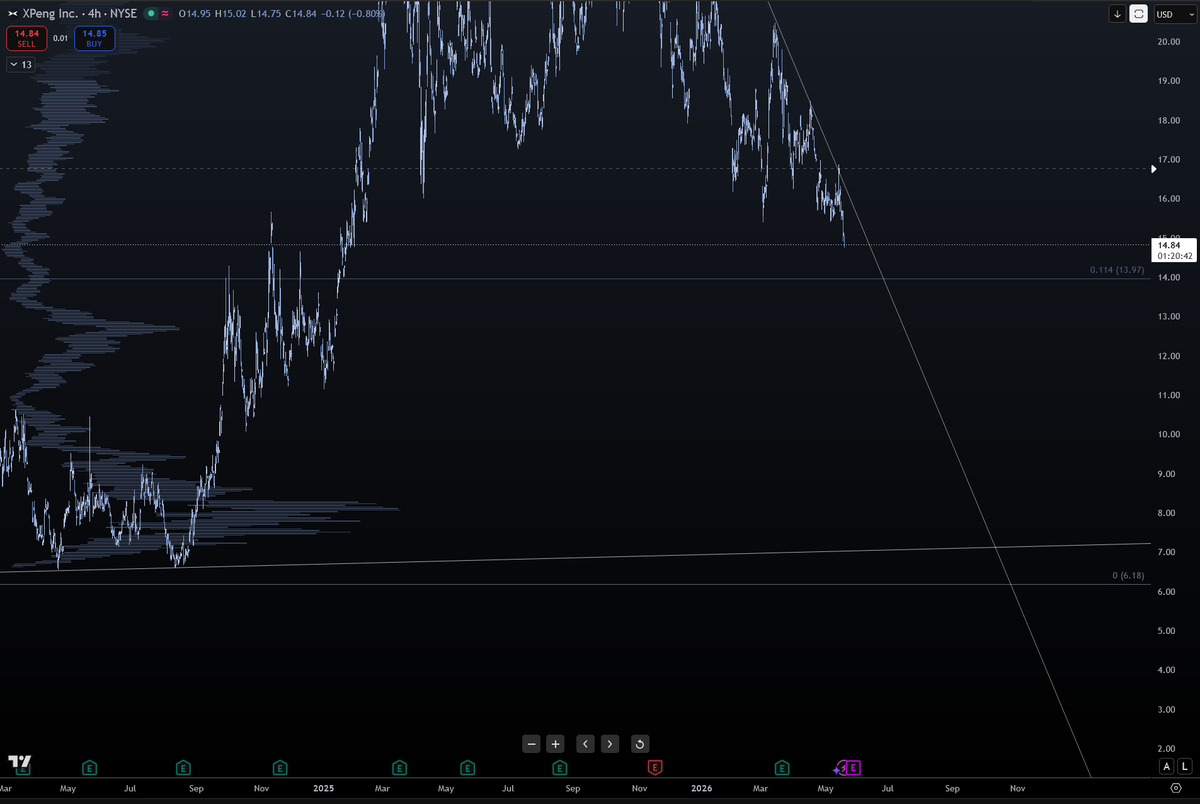This screenshot has height=804, width=1200.
Task: Select the Fib label 0 (6.18)
Action: coord(1127,576)
